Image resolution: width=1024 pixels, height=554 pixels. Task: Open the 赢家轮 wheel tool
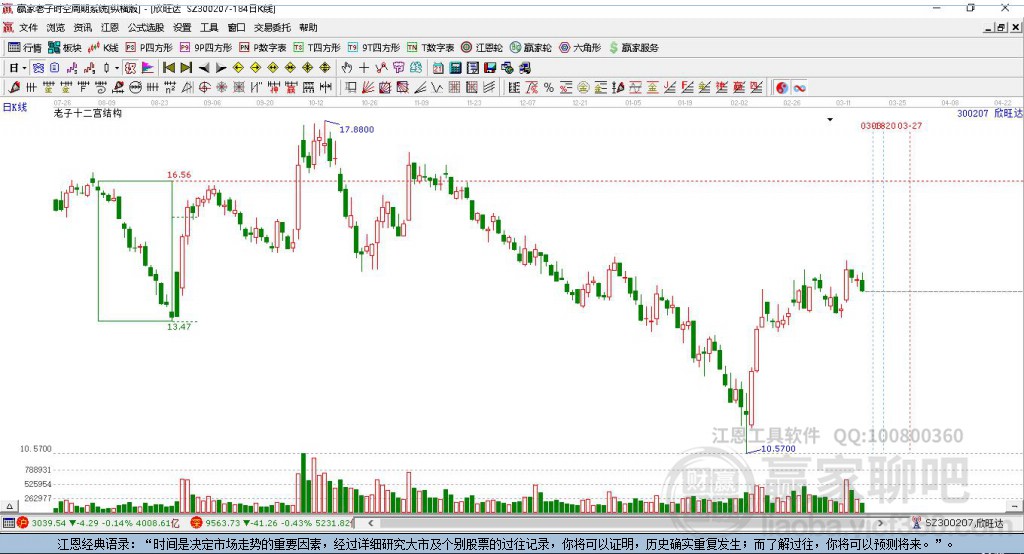pos(531,48)
